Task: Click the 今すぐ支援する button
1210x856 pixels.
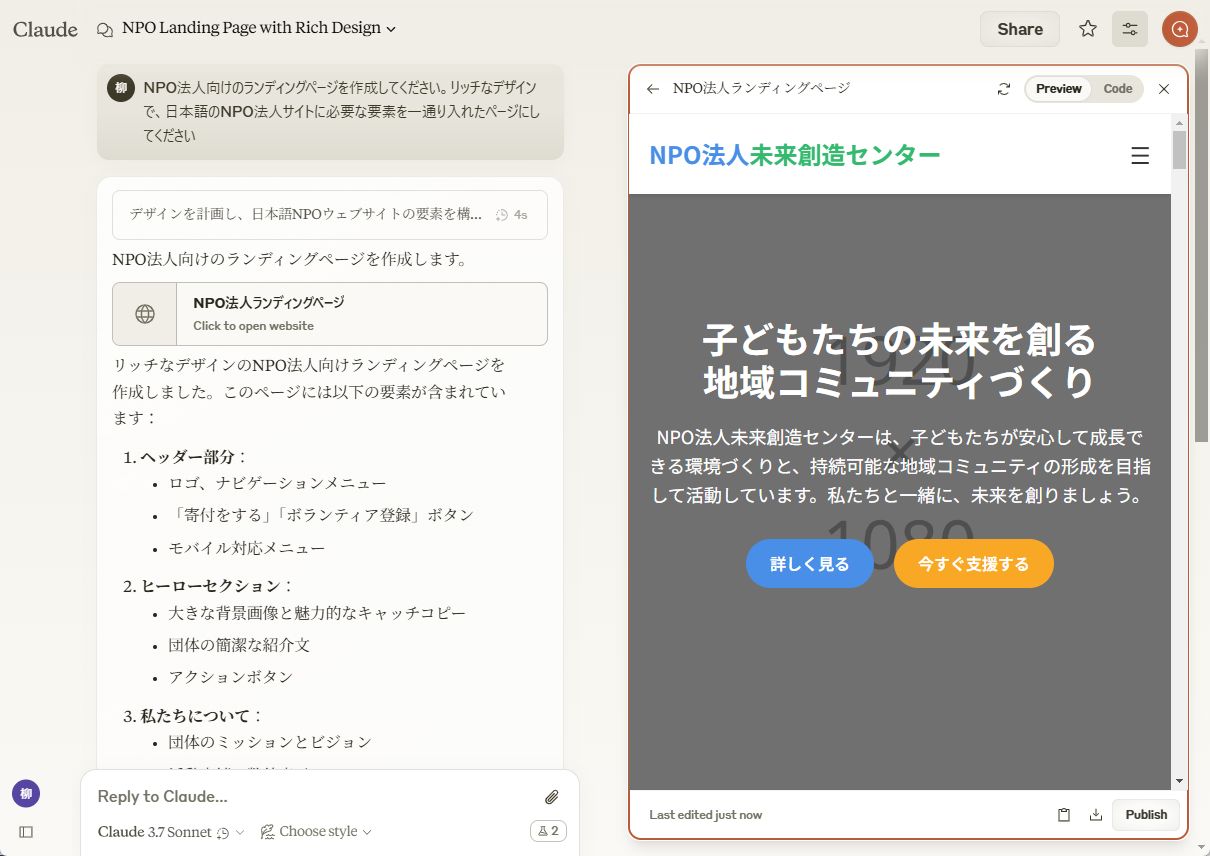Action: [973, 564]
